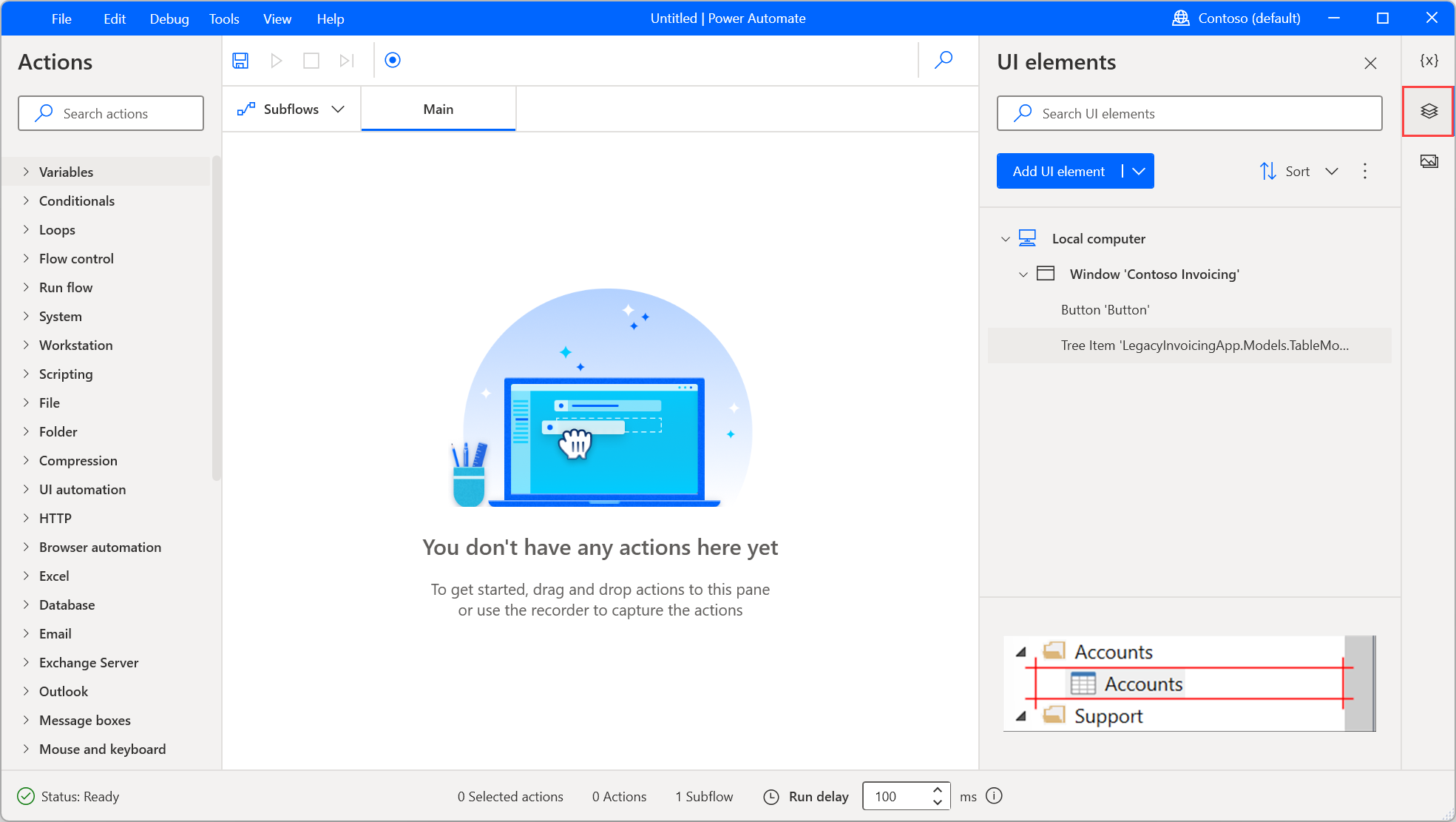
Task: Click the stop flow icon
Action: pos(310,60)
